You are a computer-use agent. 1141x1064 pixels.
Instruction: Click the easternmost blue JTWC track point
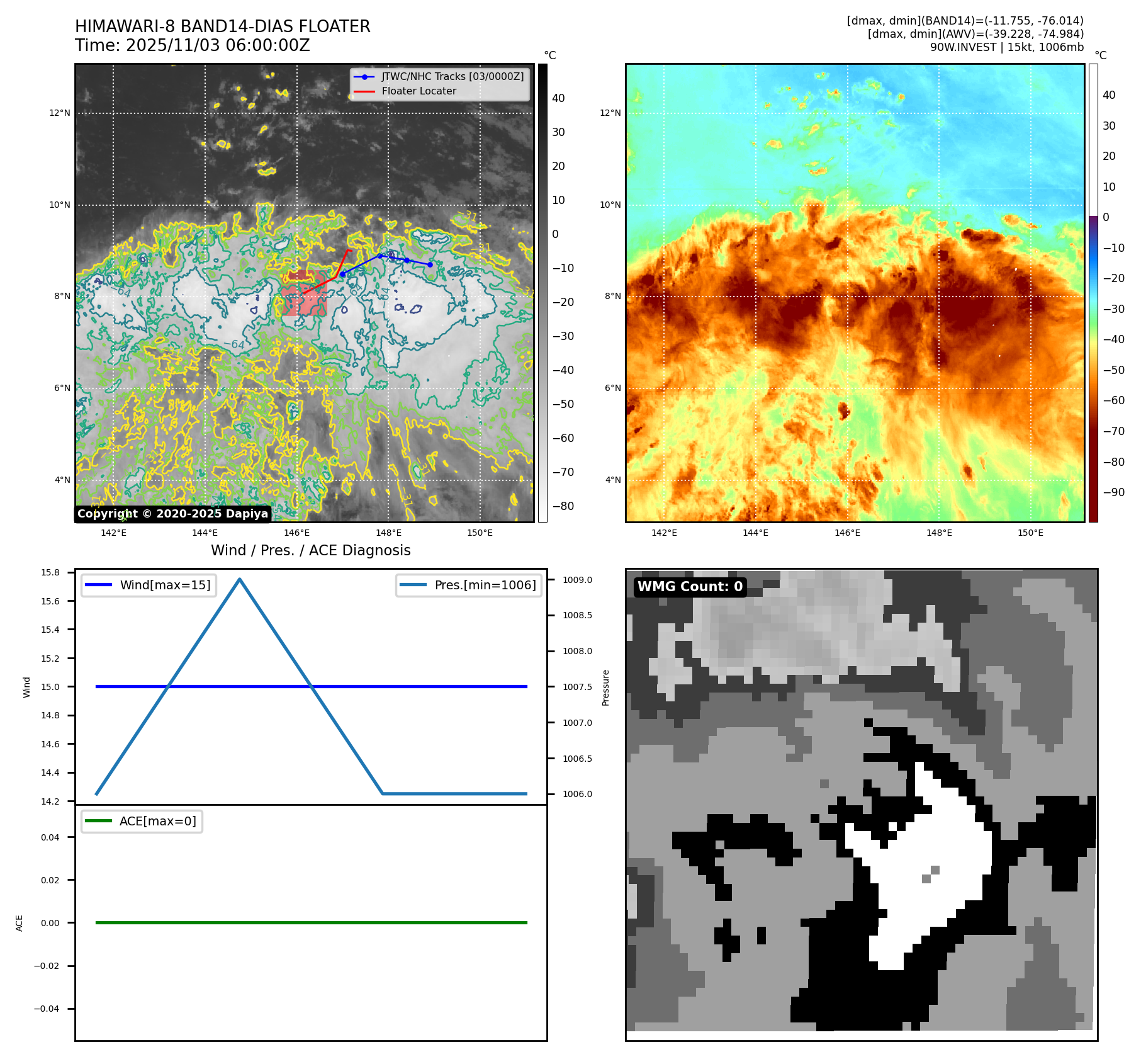click(x=430, y=264)
